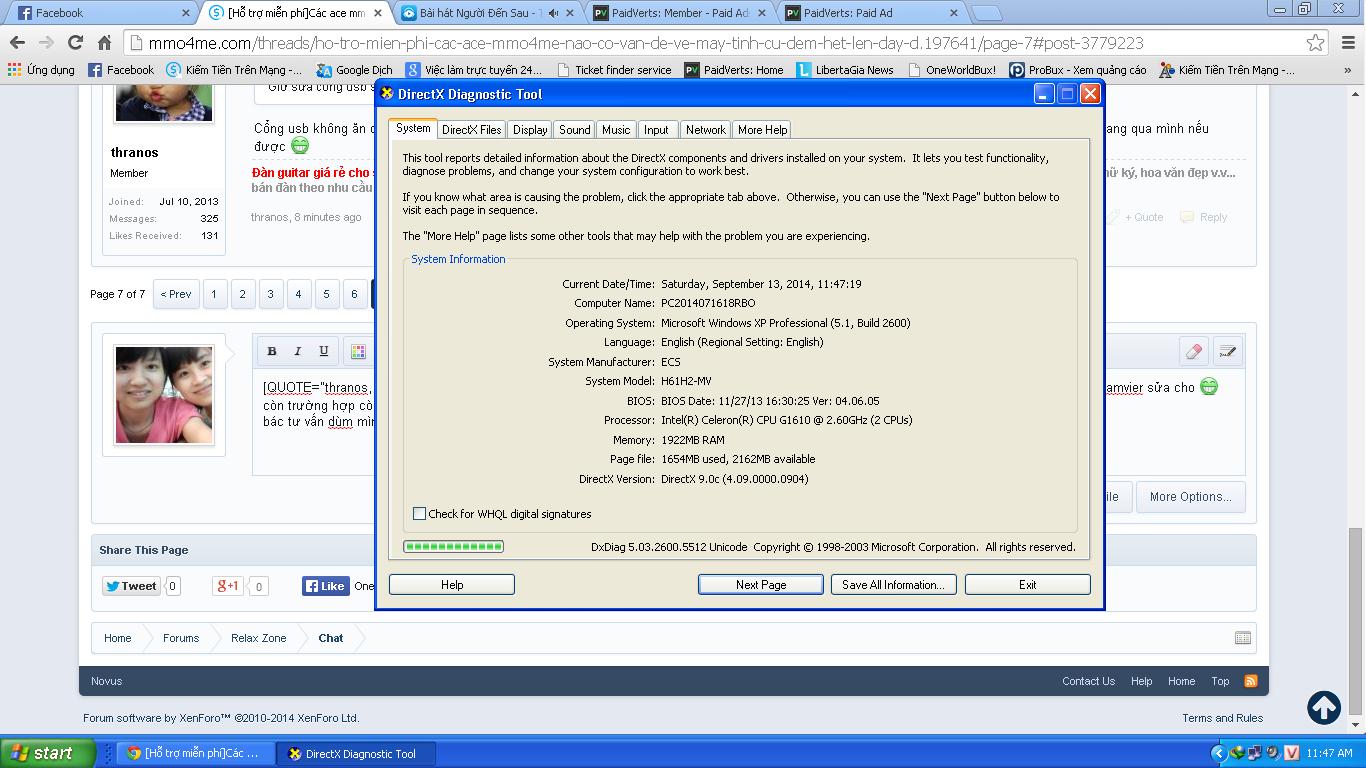Open Chrome's hamburger menu
The width and height of the screenshot is (1366, 768).
[x=1347, y=43]
